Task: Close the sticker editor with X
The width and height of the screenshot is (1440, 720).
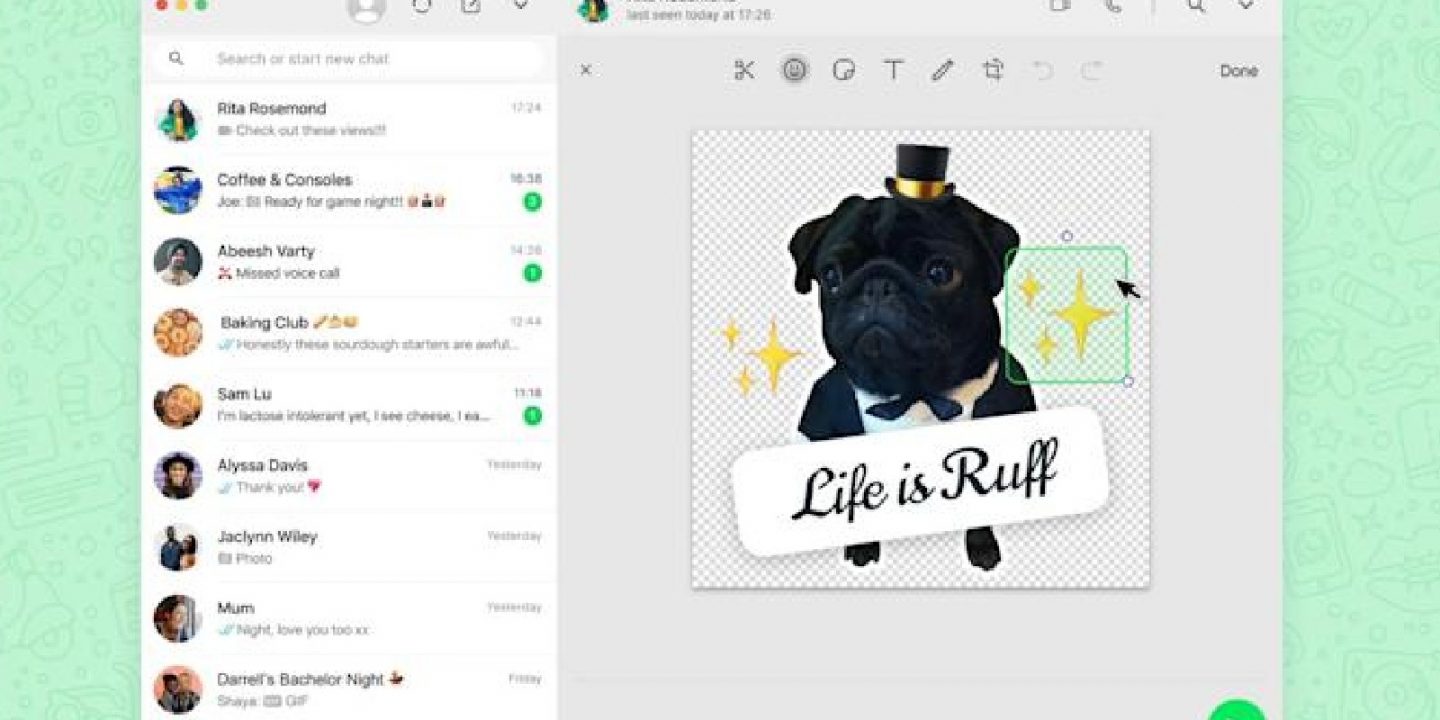Action: coord(586,70)
